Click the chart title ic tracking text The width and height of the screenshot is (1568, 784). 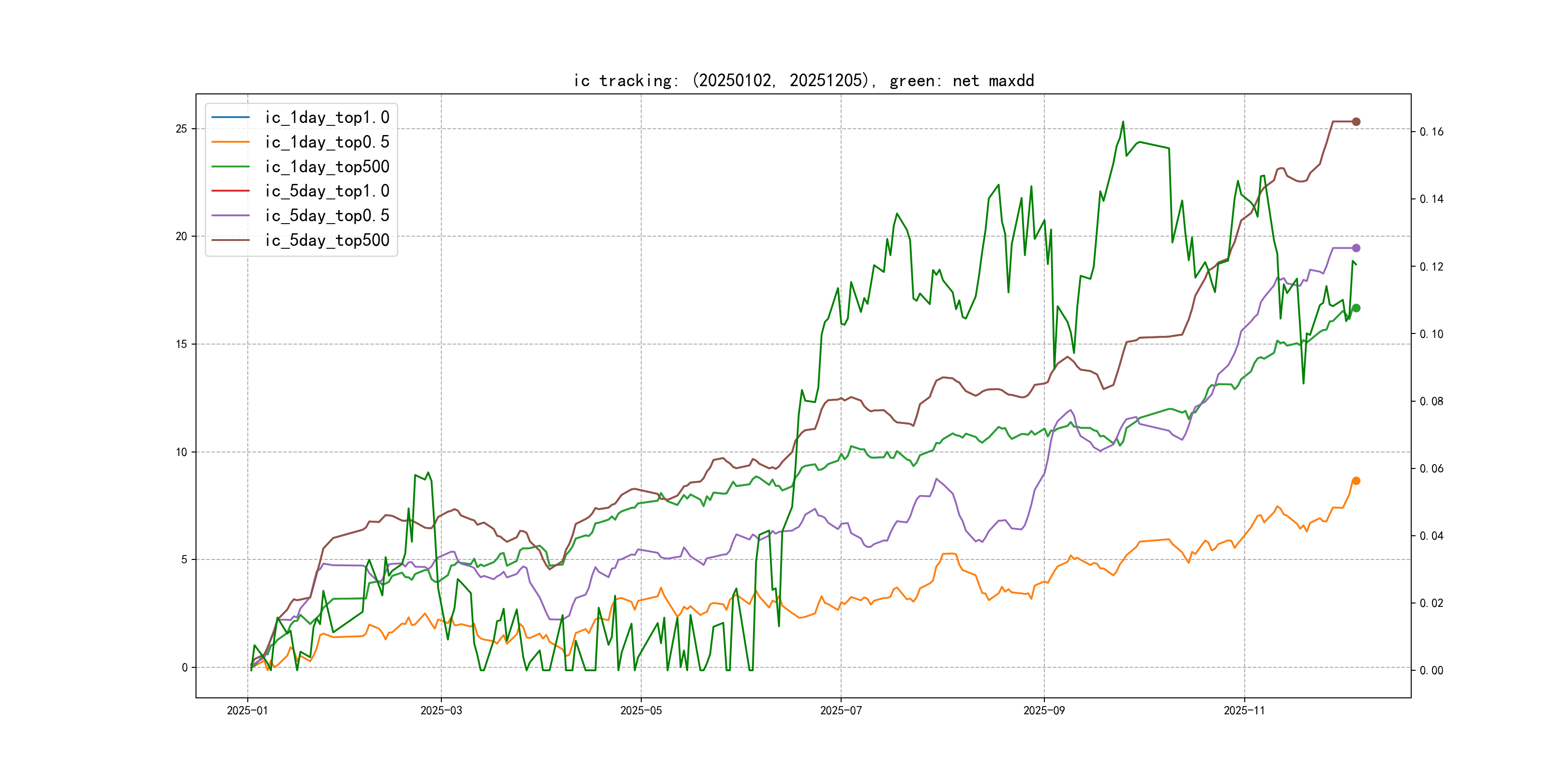click(x=803, y=80)
